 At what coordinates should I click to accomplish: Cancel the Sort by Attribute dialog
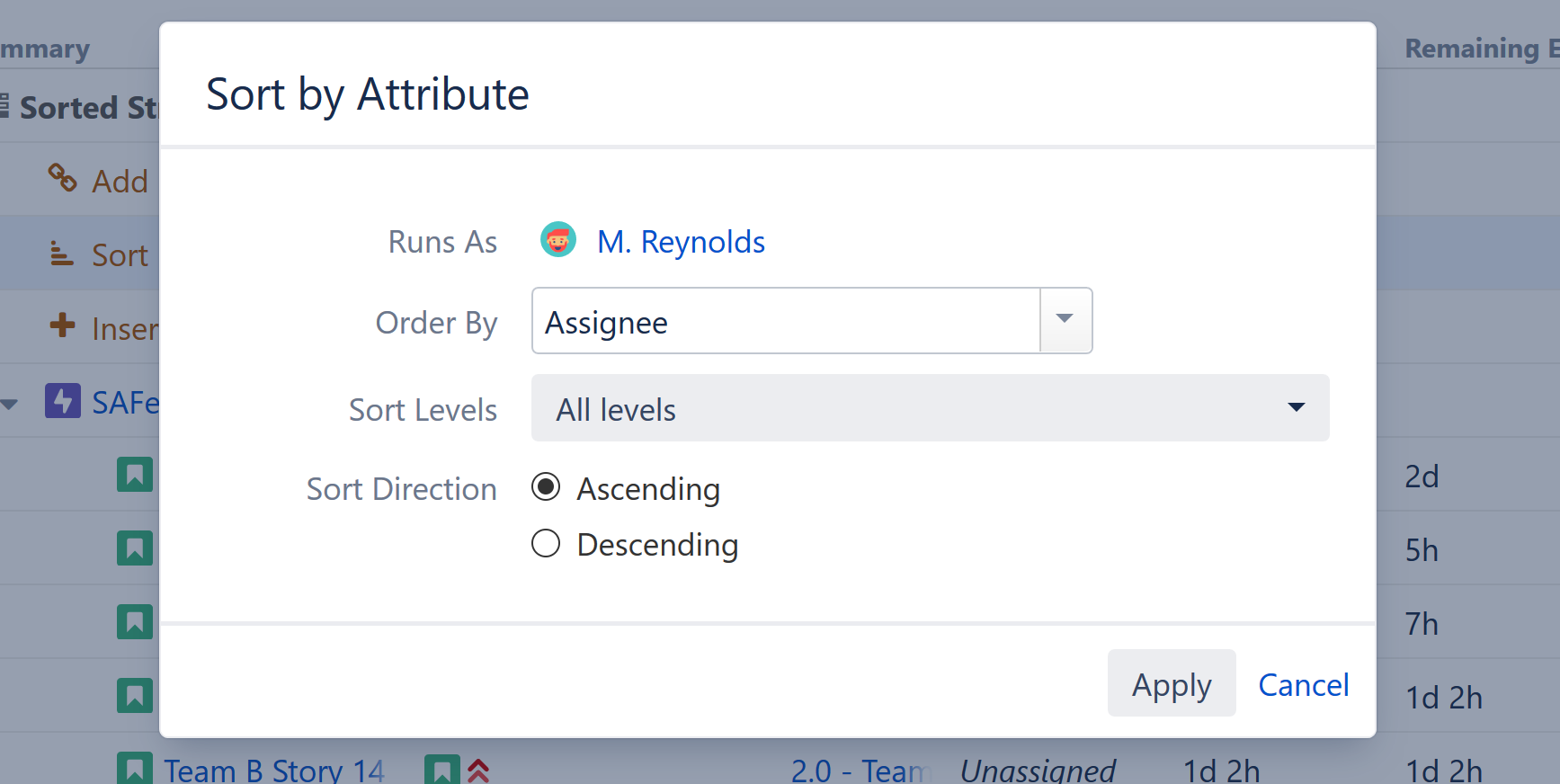pos(1303,684)
